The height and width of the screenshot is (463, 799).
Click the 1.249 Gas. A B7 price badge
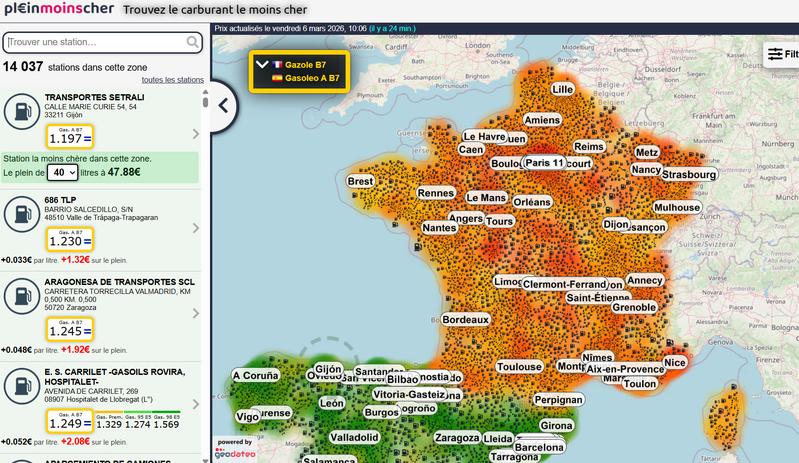(70, 422)
